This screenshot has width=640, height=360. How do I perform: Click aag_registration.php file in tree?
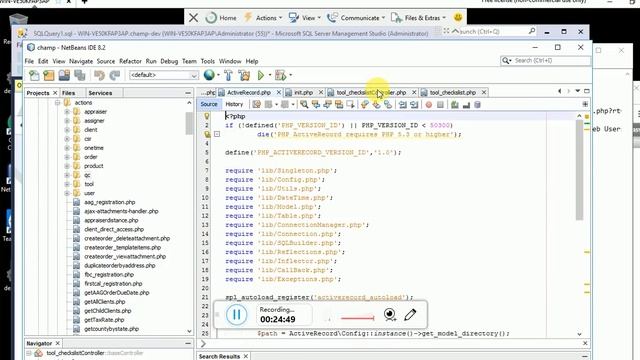pyautogui.click(x=109, y=202)
